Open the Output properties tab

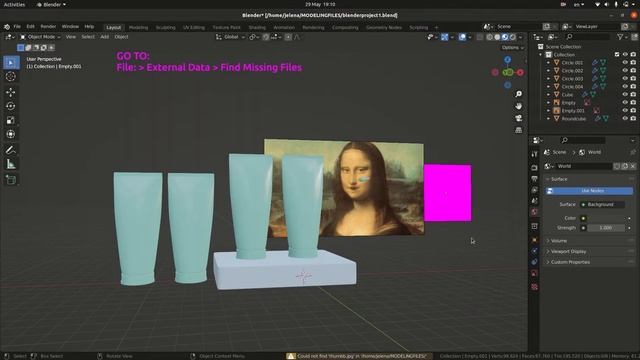click(x=534, y=179)
